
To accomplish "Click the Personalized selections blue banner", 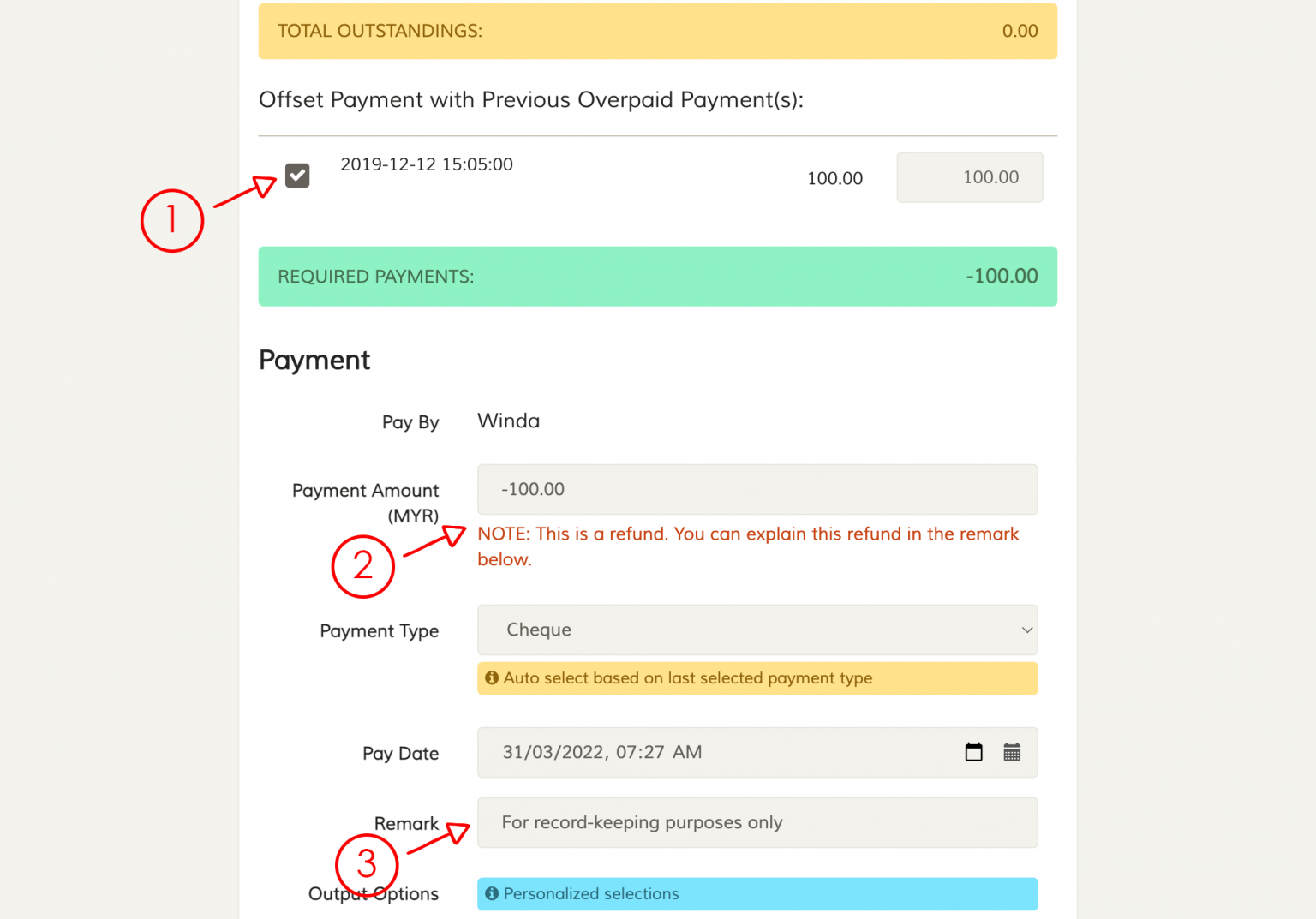I will click(x=757, y=893).
